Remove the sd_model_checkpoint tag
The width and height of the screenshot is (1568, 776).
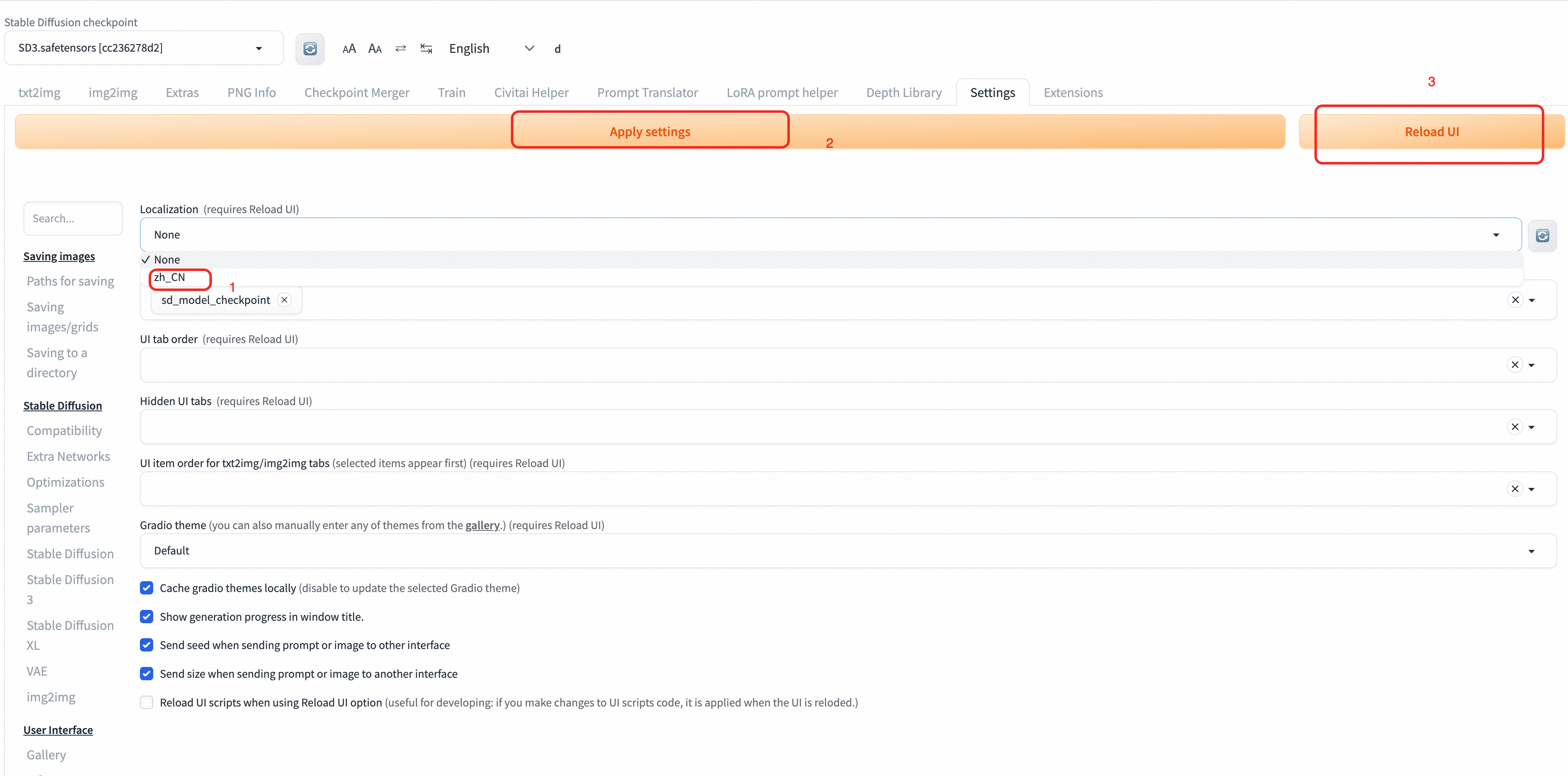[284, 299]
